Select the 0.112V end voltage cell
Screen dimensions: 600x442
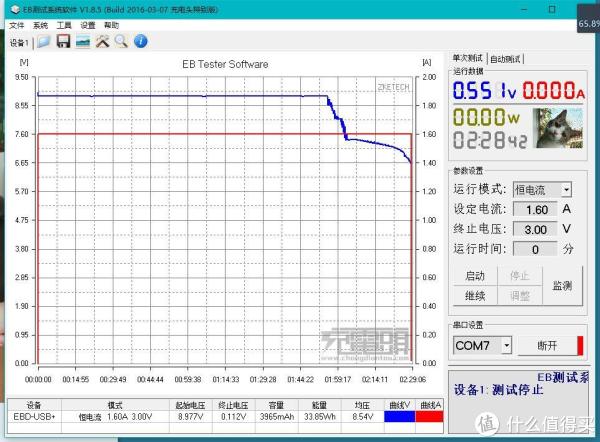tap(233, 417)
